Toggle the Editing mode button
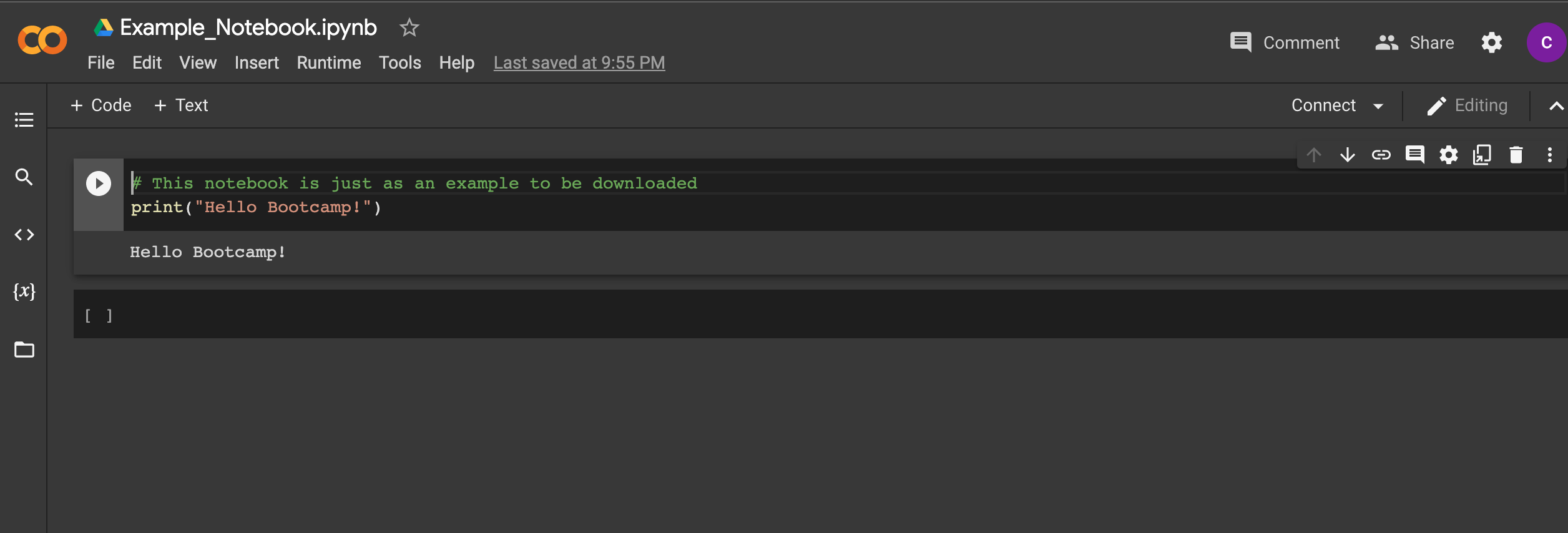 pyautogui.click(x=1467, y=105)
